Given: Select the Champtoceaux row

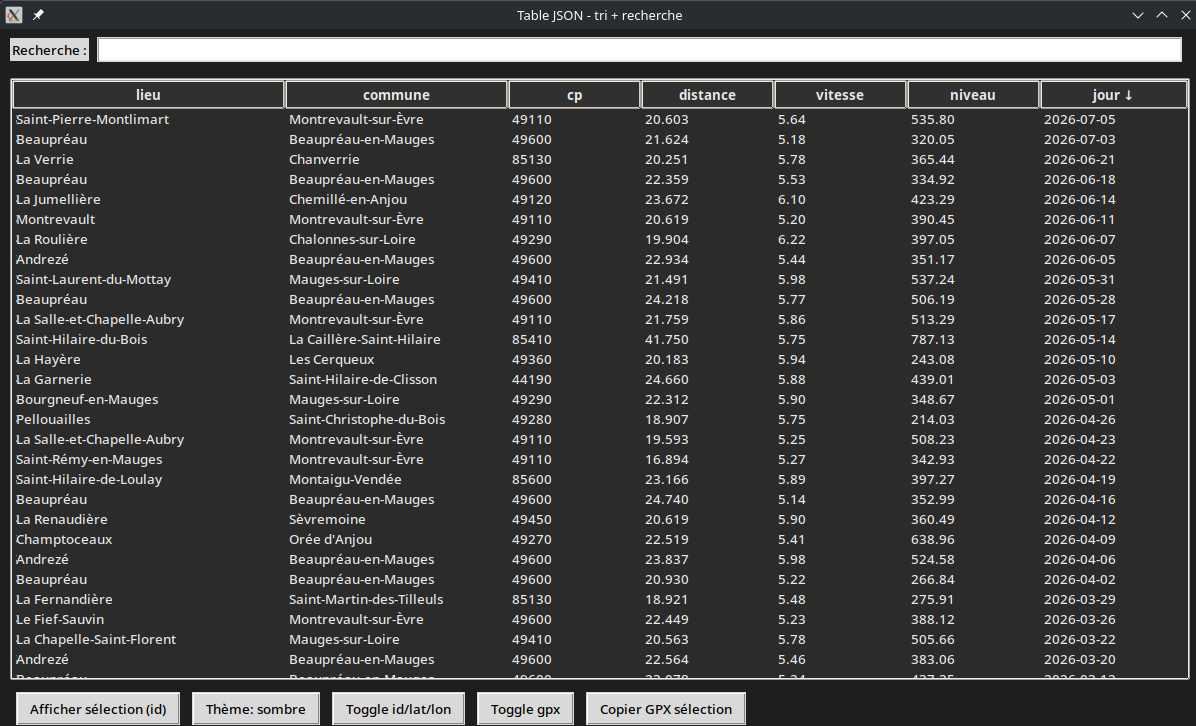Looking at the screenshot, I should [600, 540].
